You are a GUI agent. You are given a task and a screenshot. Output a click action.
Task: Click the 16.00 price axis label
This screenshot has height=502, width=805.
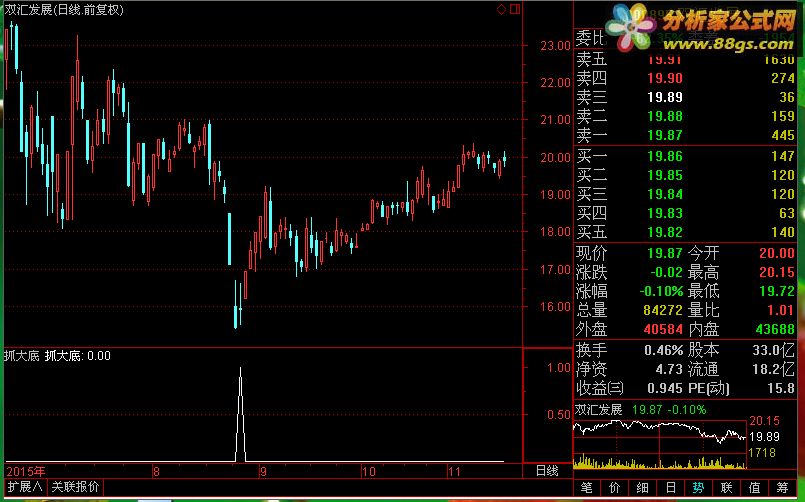[x=555, y=306]
